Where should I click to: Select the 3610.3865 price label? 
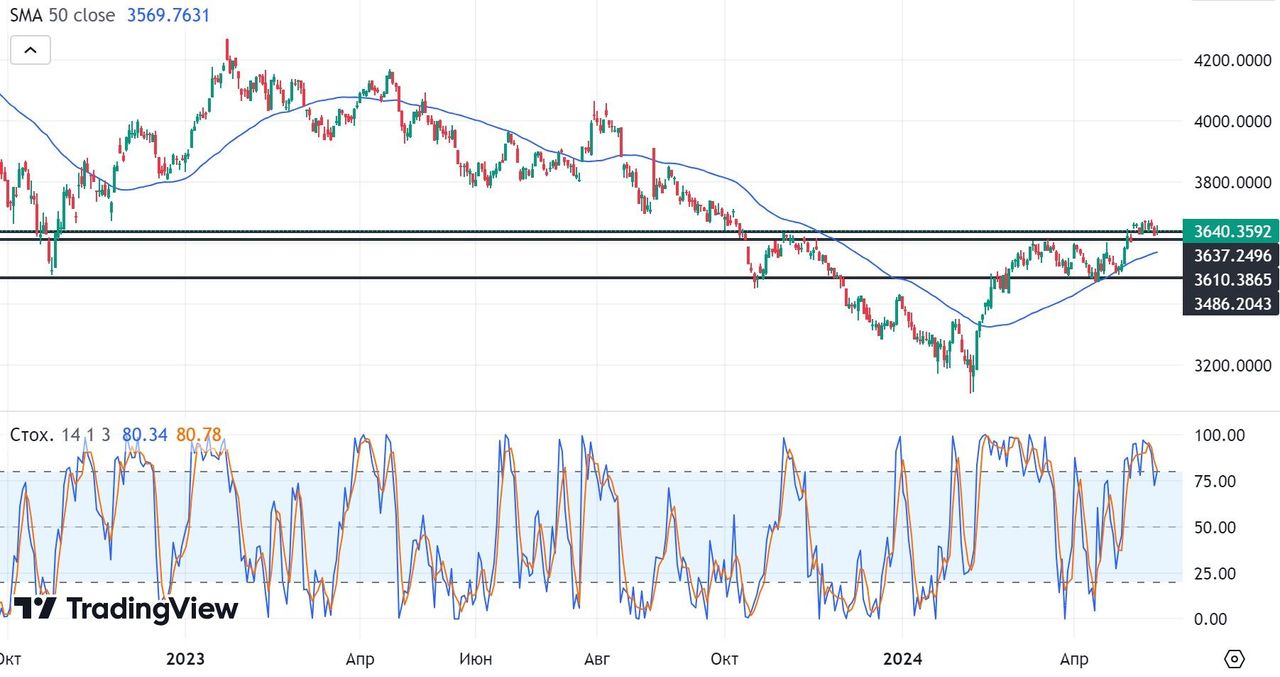1230,280
